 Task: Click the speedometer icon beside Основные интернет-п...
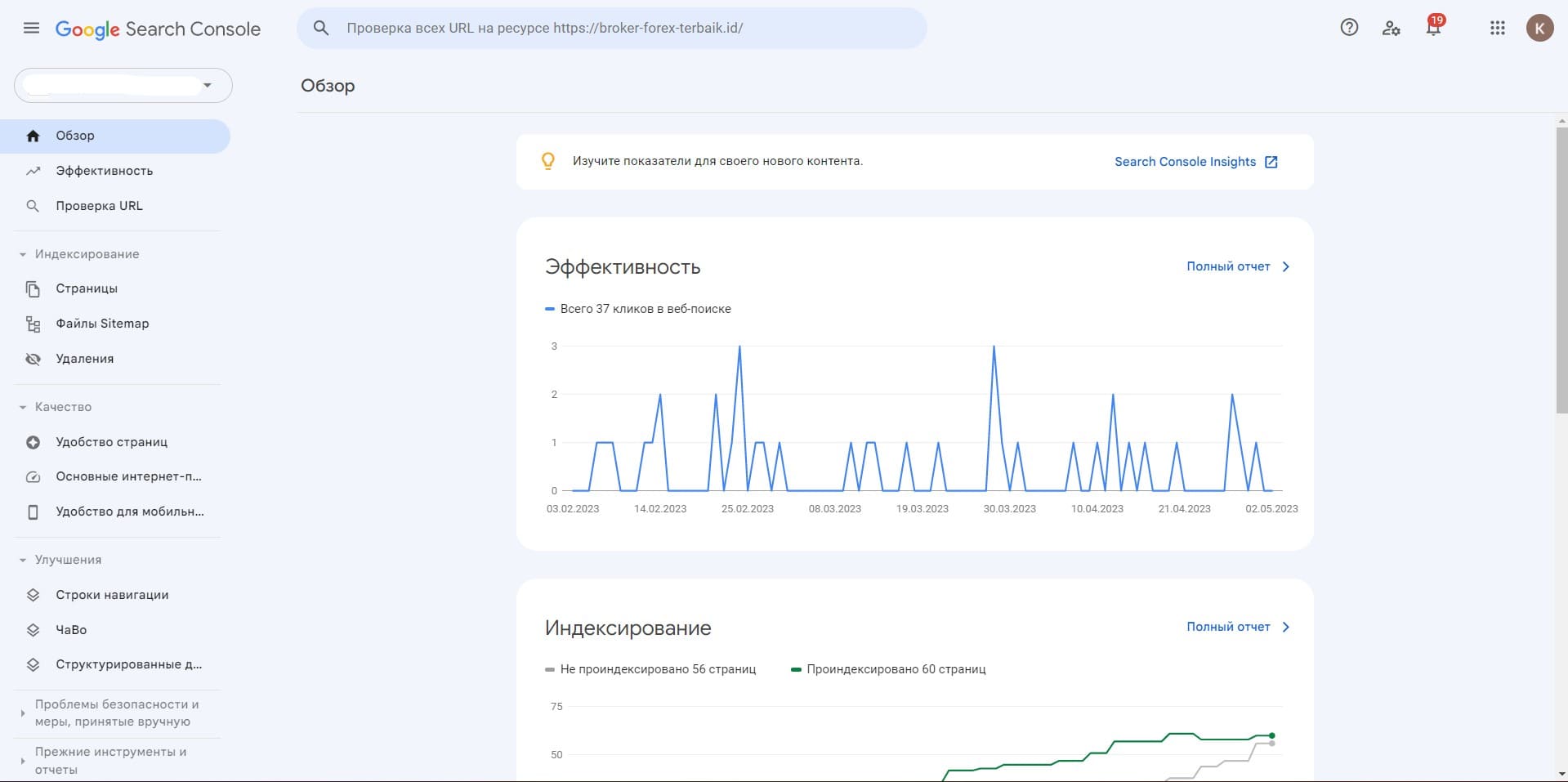click(33, 476)
